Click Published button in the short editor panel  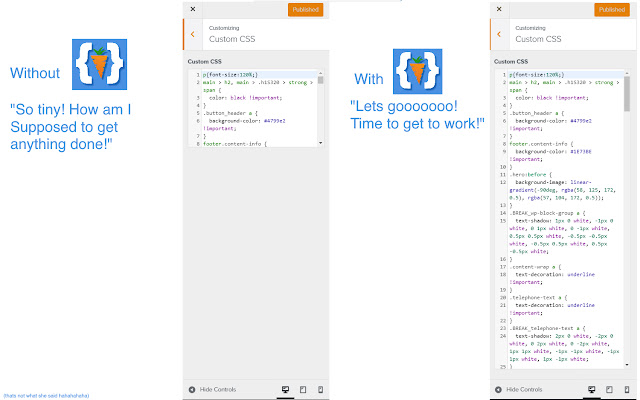point(305,9)
